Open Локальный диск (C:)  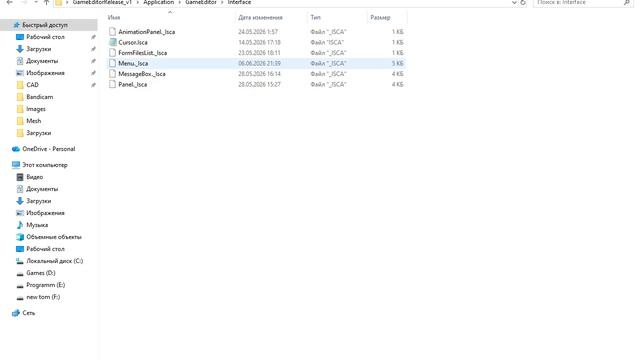coord(55,261)
